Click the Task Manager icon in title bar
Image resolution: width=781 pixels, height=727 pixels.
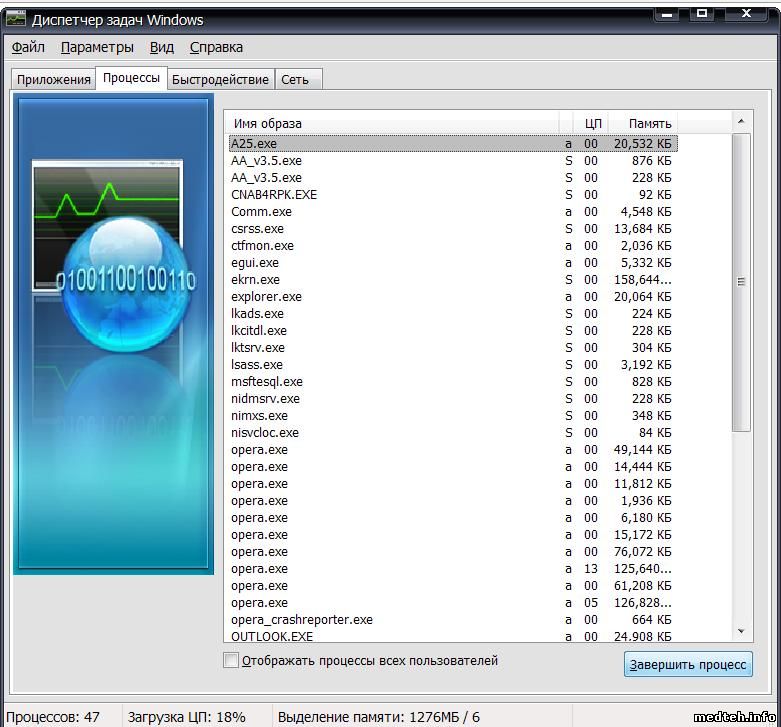[x=16, y=19]
